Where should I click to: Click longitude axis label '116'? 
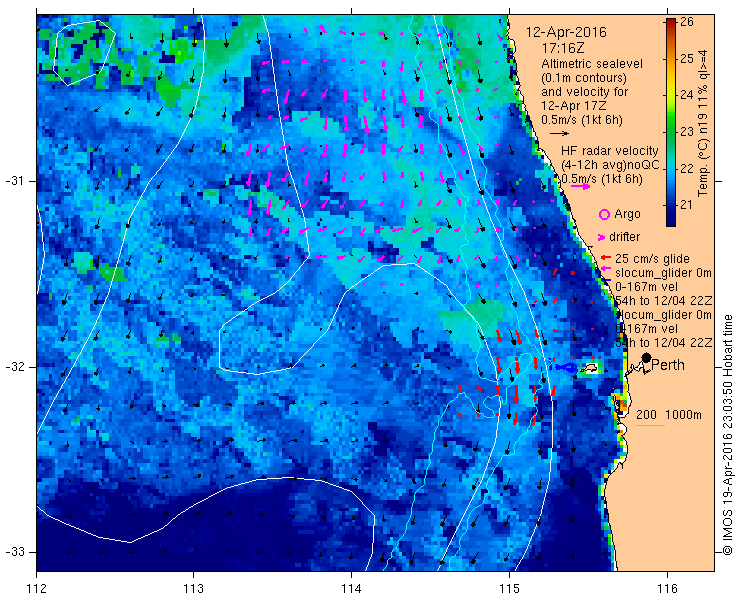point(667,589)
